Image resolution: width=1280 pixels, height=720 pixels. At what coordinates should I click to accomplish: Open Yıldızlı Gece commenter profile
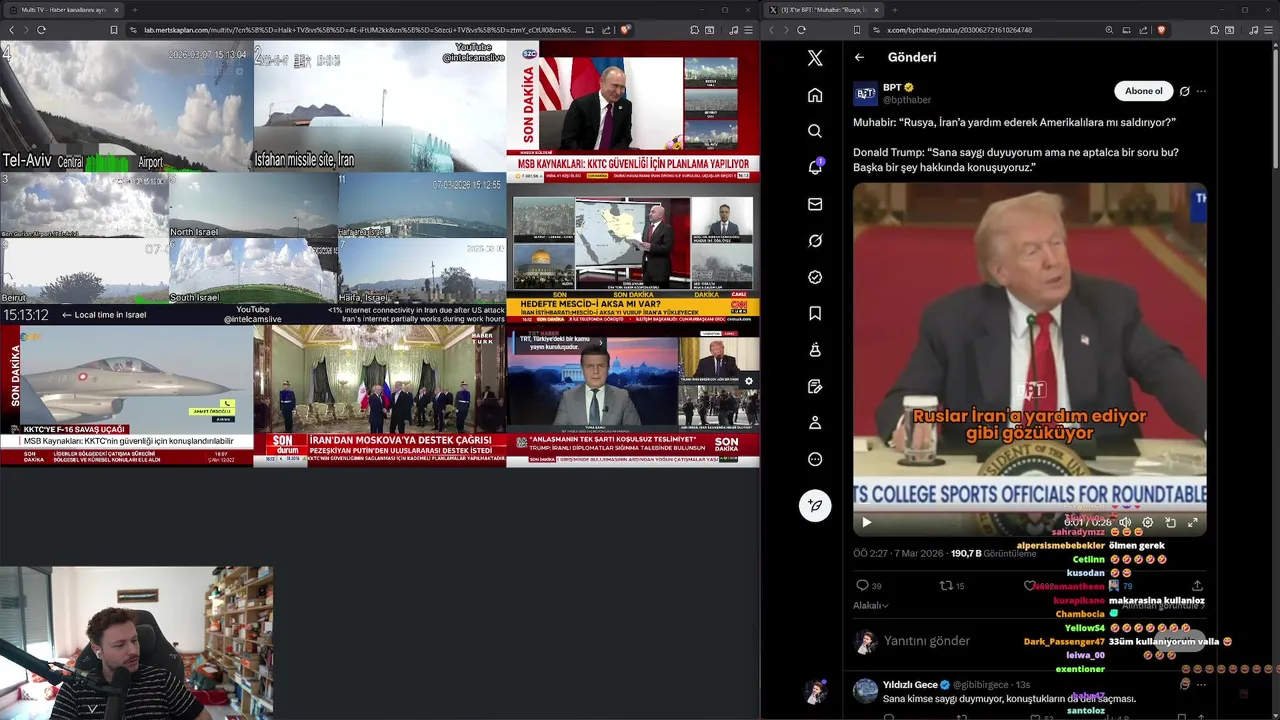pos(910,685)
